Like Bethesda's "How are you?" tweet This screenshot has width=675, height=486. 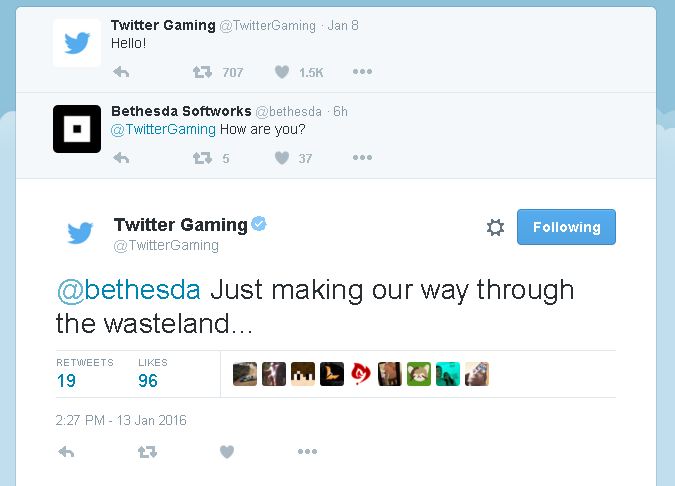tap(282, 158)
